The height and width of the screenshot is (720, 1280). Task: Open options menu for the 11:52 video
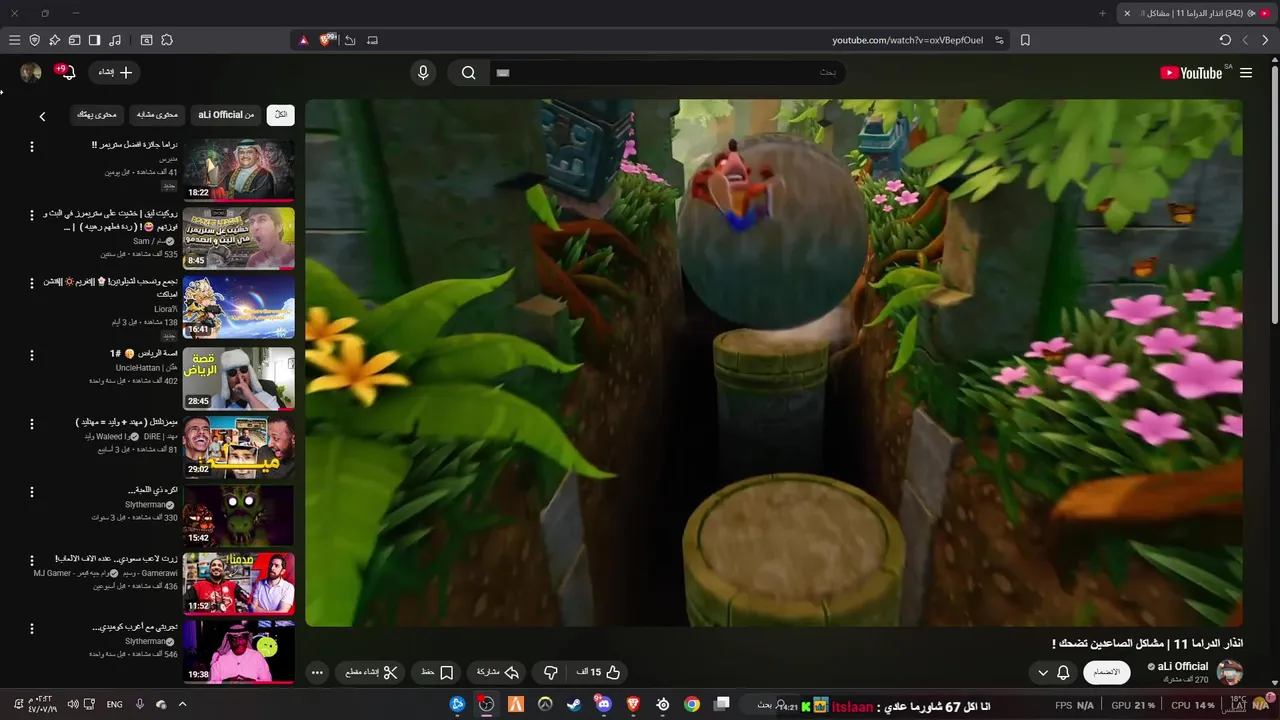pyautogui.click(x=31, y=561)
